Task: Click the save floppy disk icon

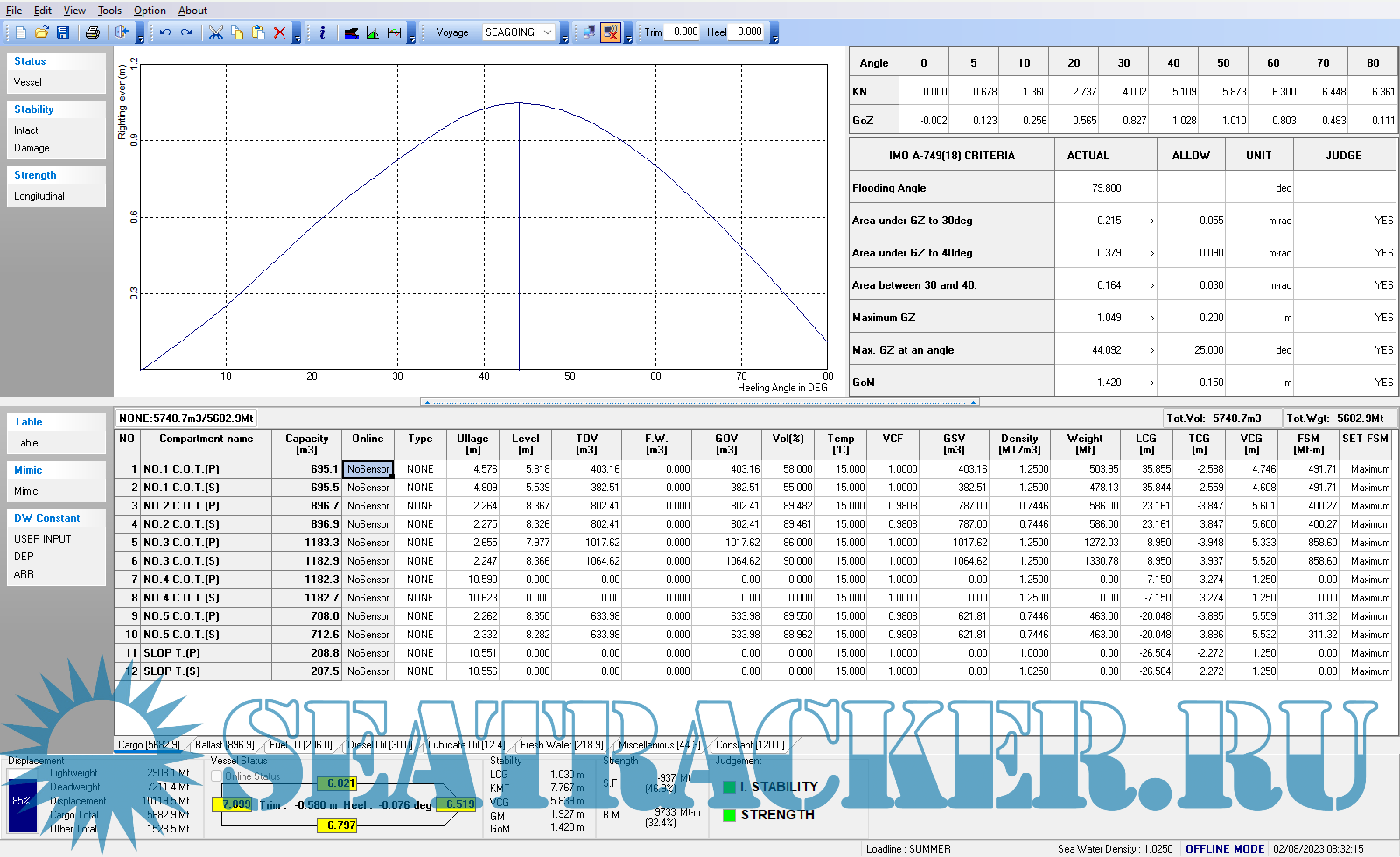Action: point(63,32)
